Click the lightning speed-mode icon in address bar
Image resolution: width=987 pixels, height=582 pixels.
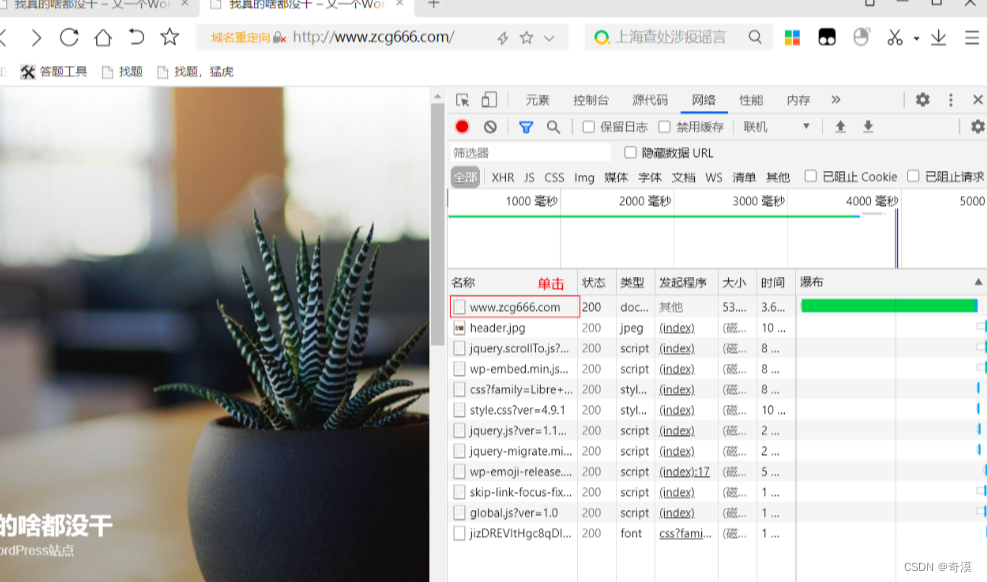(502, 38)
